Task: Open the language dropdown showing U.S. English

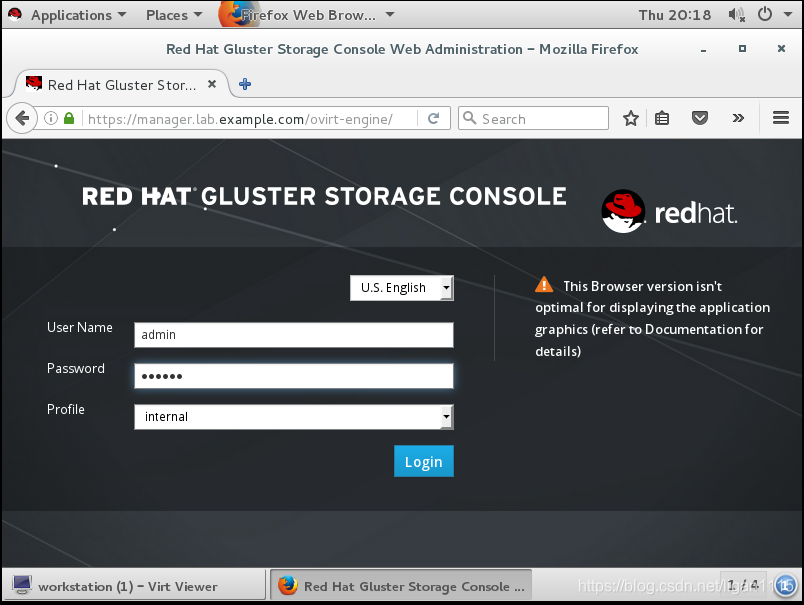Action: (401, 288)
